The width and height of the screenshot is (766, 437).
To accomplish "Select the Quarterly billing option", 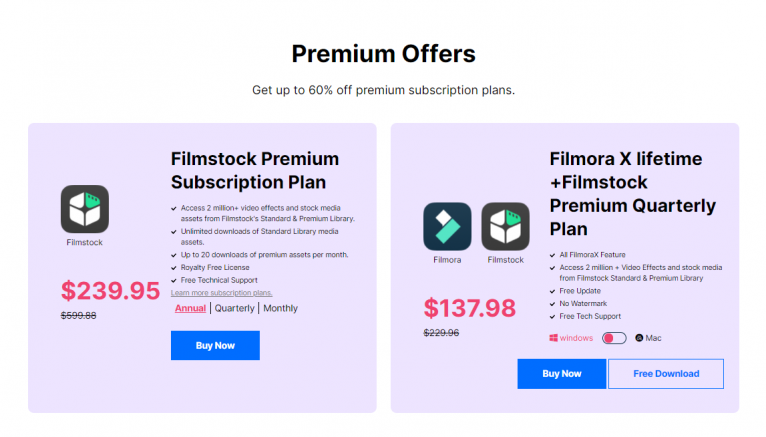I will click(235, 308).
